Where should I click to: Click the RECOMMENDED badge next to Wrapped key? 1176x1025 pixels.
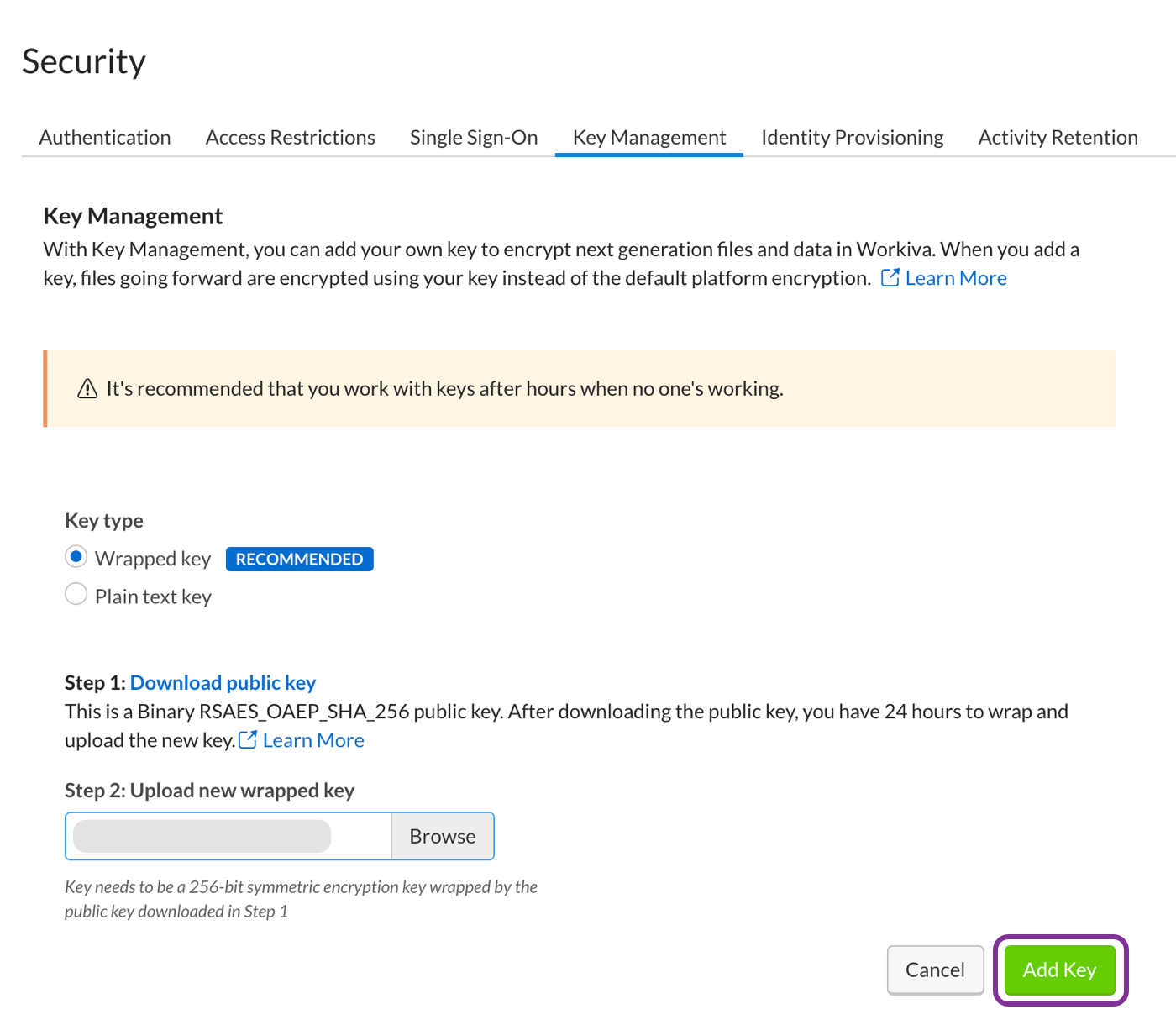pyautogui.click(x=299, y=560)
